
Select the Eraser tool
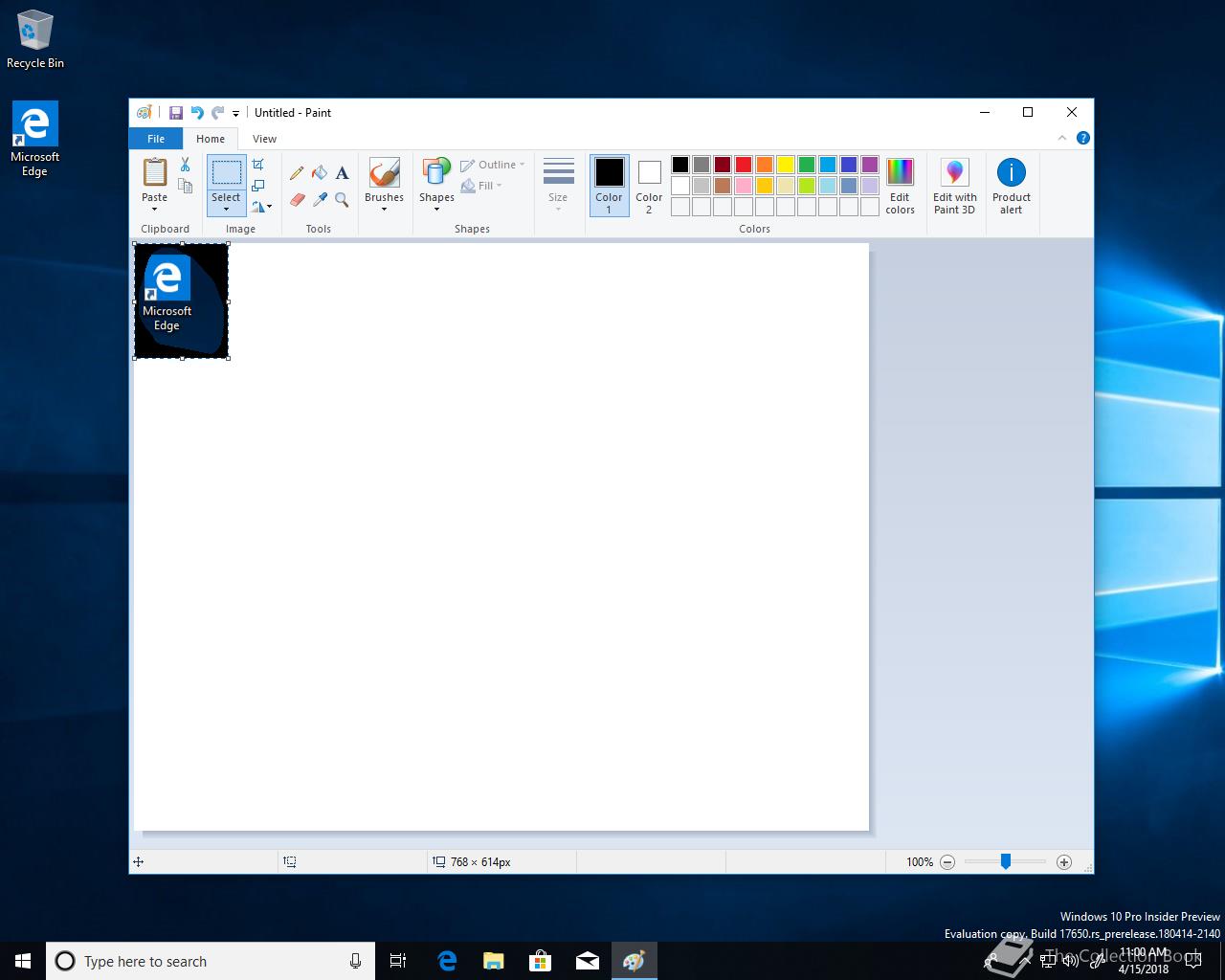pos(297,200)
